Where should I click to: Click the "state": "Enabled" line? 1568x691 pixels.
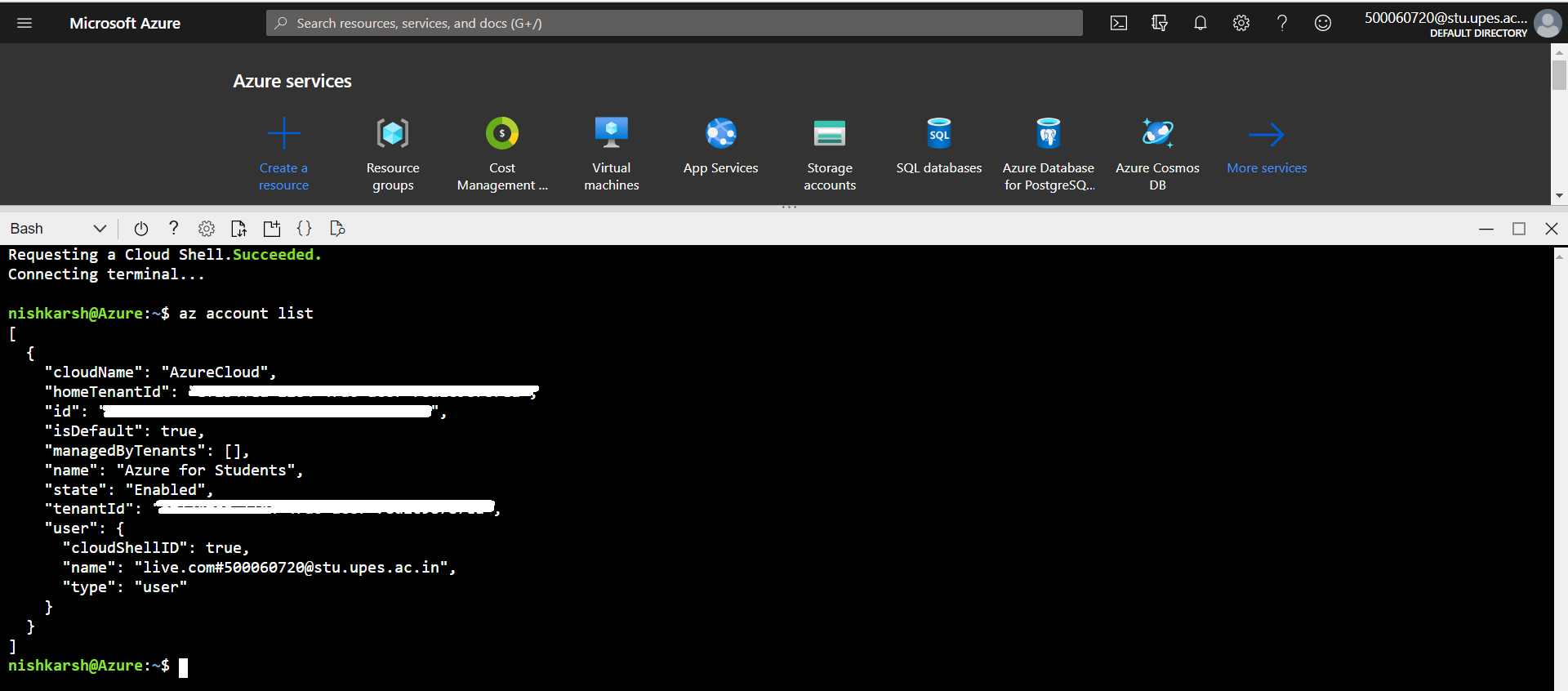[129, 490]
